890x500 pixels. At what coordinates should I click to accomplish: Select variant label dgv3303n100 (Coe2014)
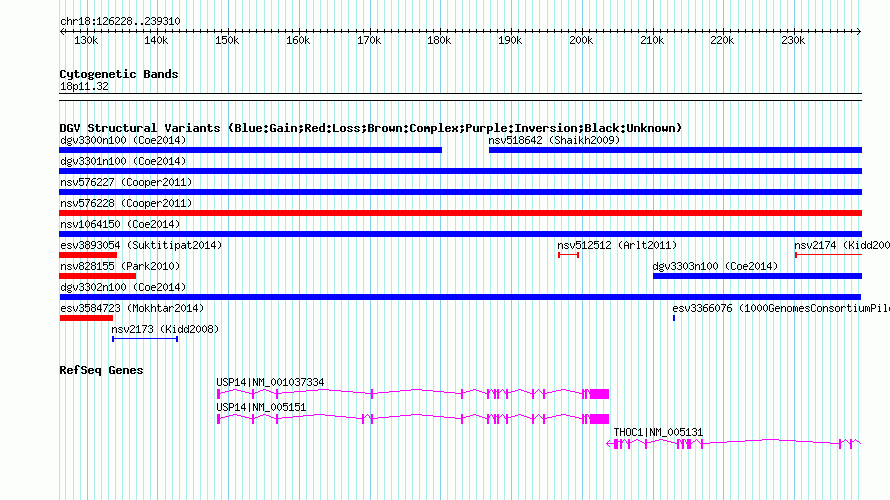point(715,266)
